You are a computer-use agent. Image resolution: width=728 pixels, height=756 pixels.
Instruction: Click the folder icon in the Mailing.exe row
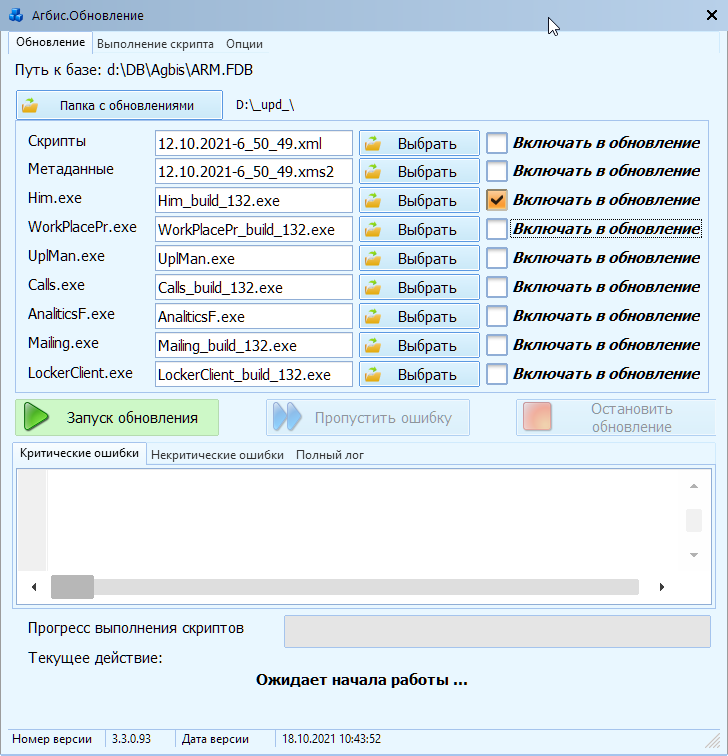(x=373, y=345)
